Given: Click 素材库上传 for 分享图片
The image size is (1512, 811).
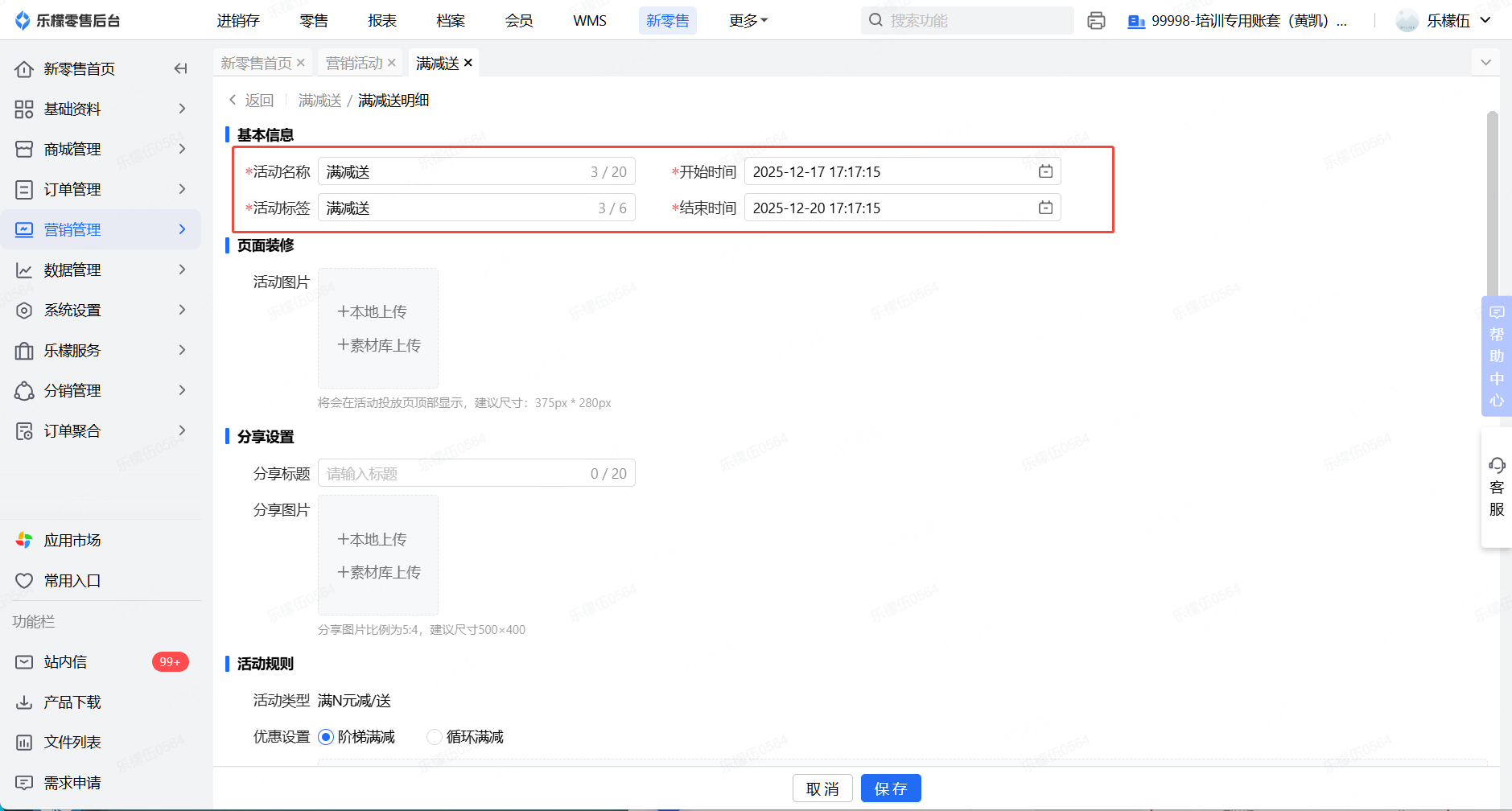Looking at the screenshot, I should click(x=379, y=573).
